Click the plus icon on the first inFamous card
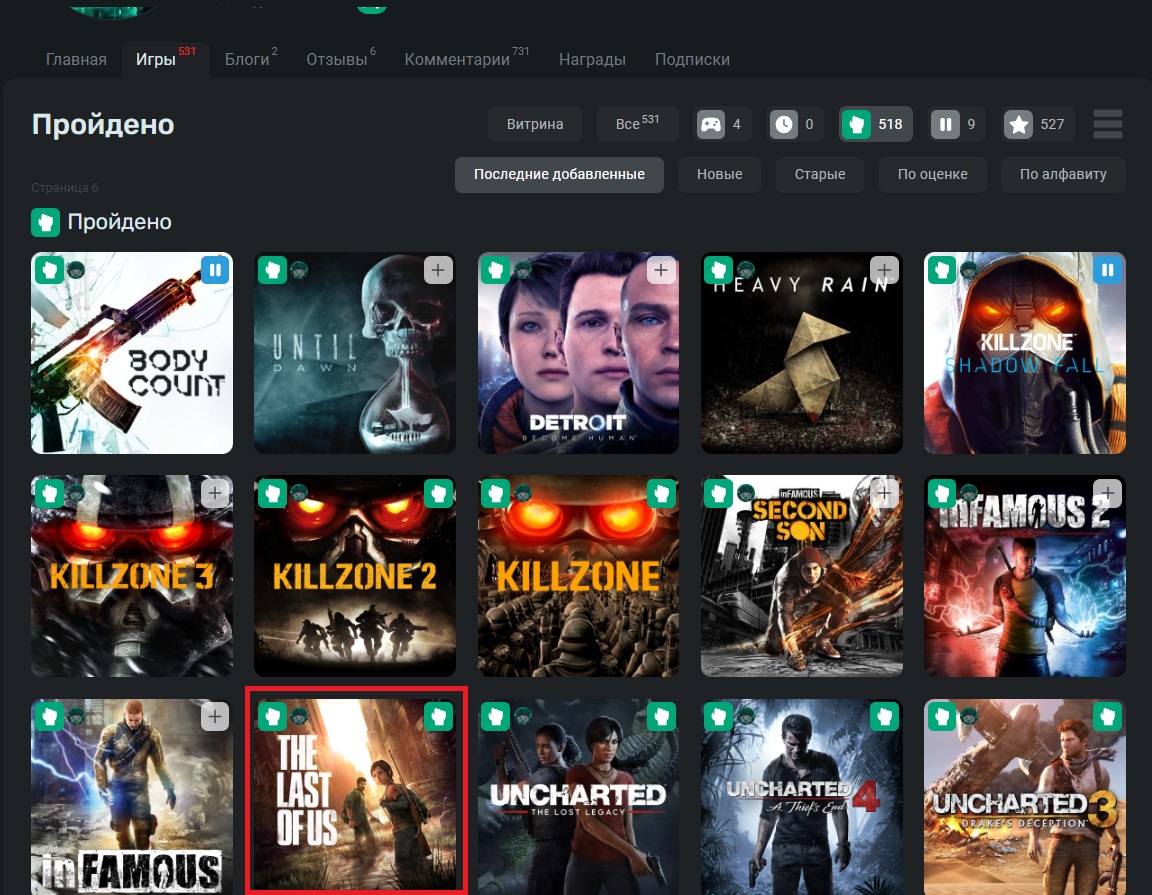The height and width of the screenshot is (895, 1152). [x=215, y=716]
